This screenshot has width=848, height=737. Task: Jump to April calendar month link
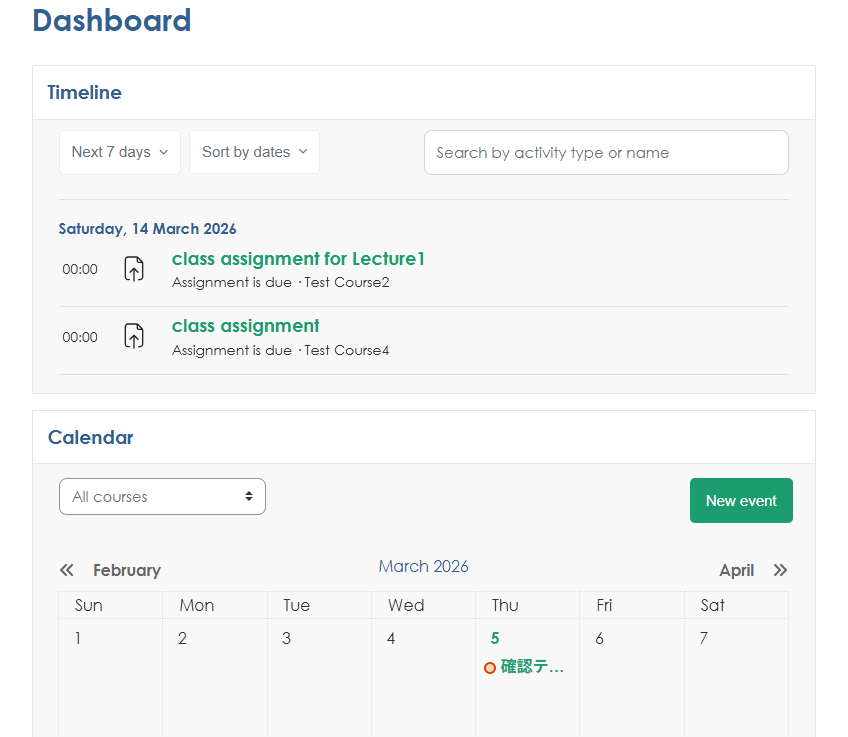click(x=736, y=570)
